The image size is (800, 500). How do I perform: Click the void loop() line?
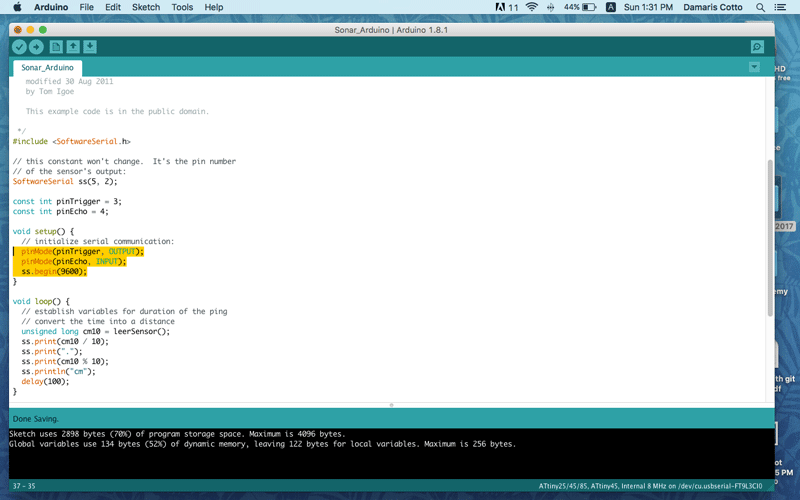pyautogui.click(x=41, y=302)
